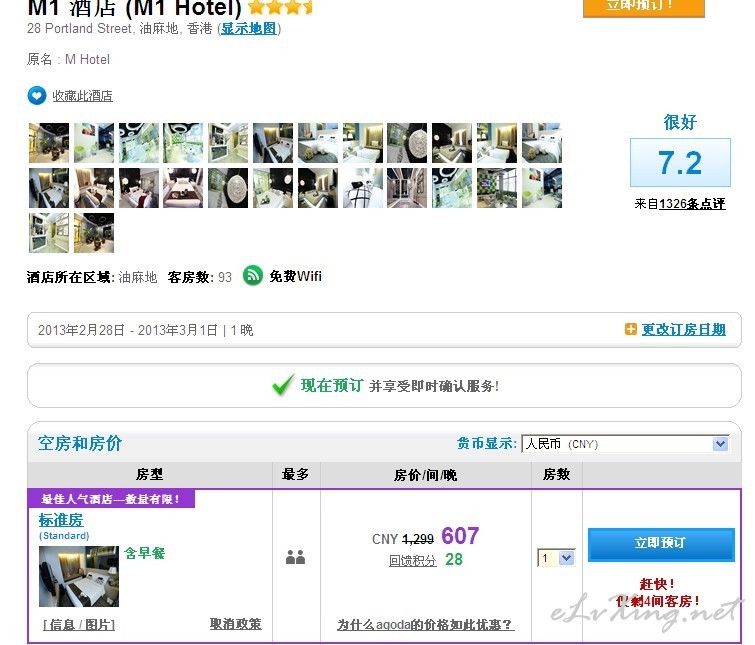This screenshot has height=645, width=755.
Task: Click the hotel star rating icons
Action: click(x=280, y=7)
